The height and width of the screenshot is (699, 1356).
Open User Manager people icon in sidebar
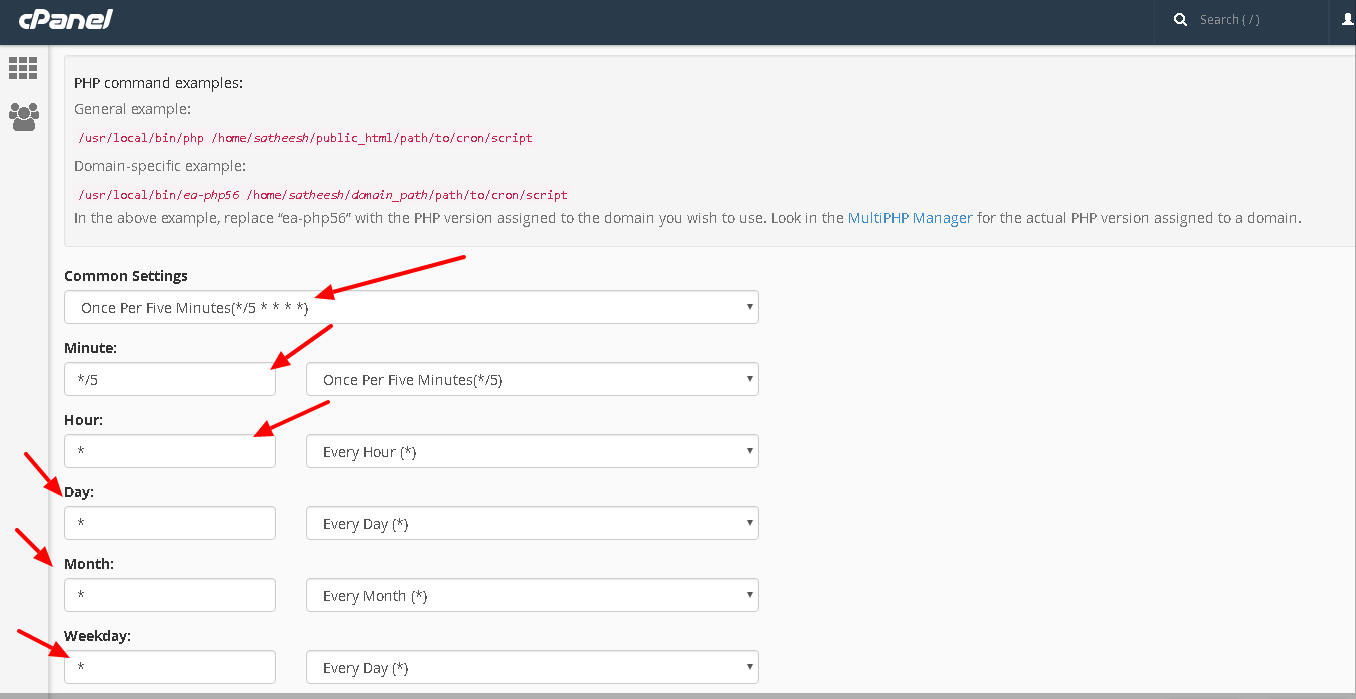tap(23, 117)
